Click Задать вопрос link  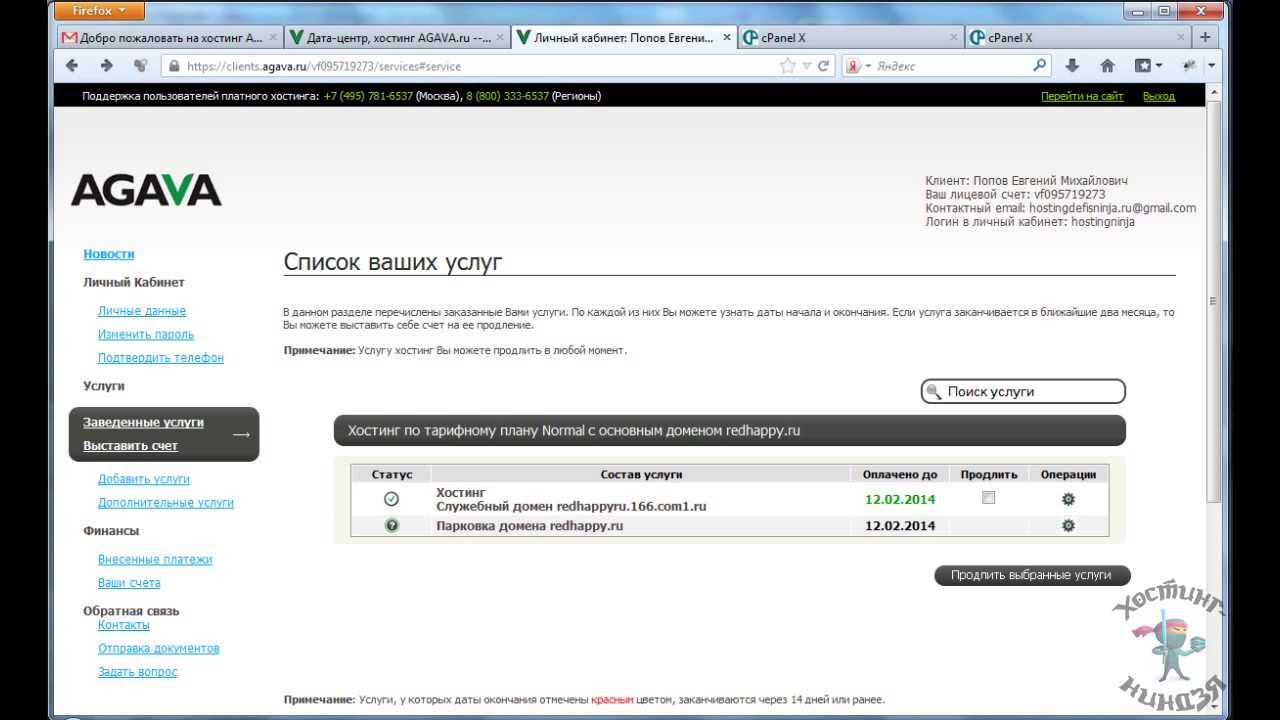(x=138, y=672)
